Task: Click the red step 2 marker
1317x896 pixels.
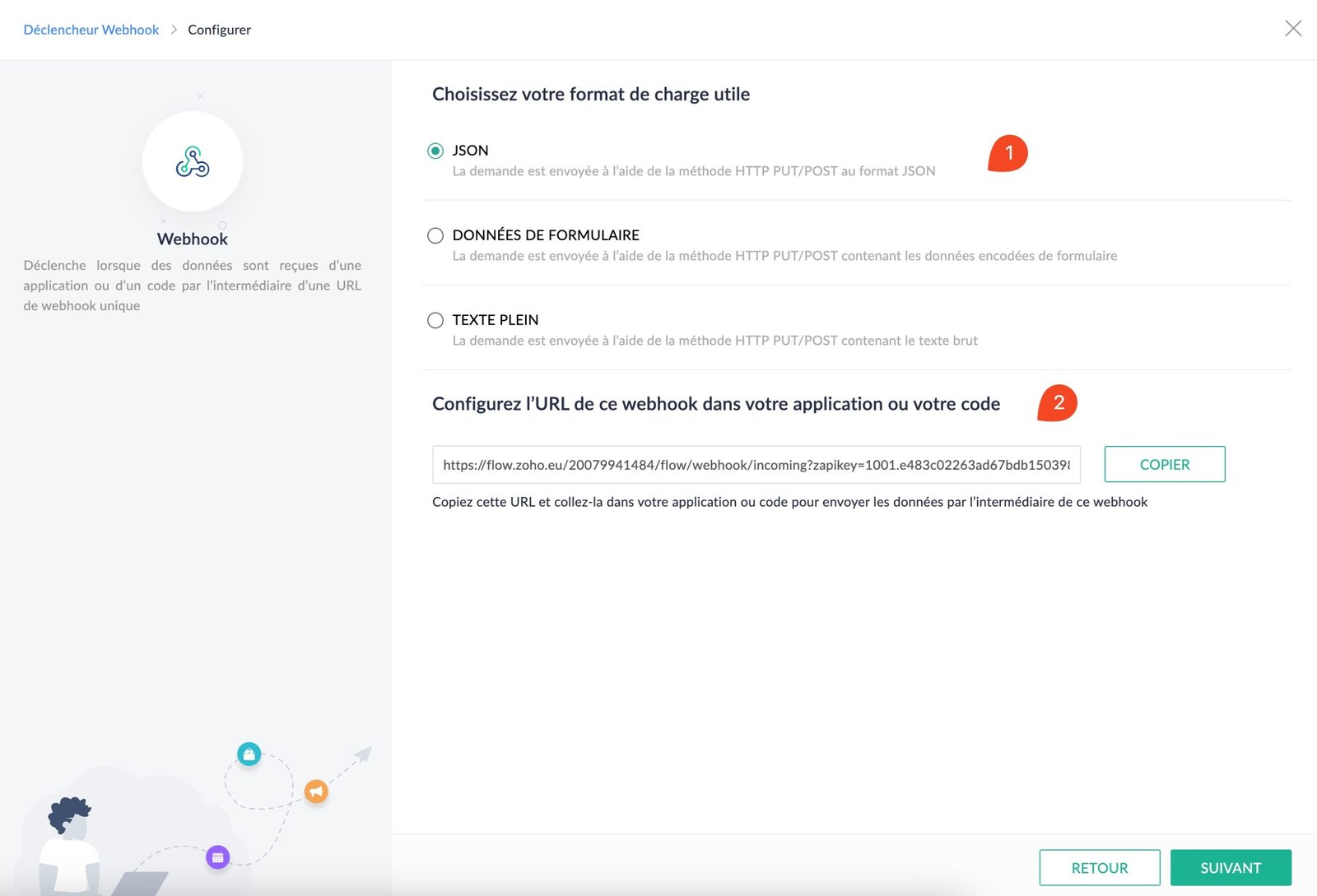Action: pyautogui.click(x=1058, y=403)
